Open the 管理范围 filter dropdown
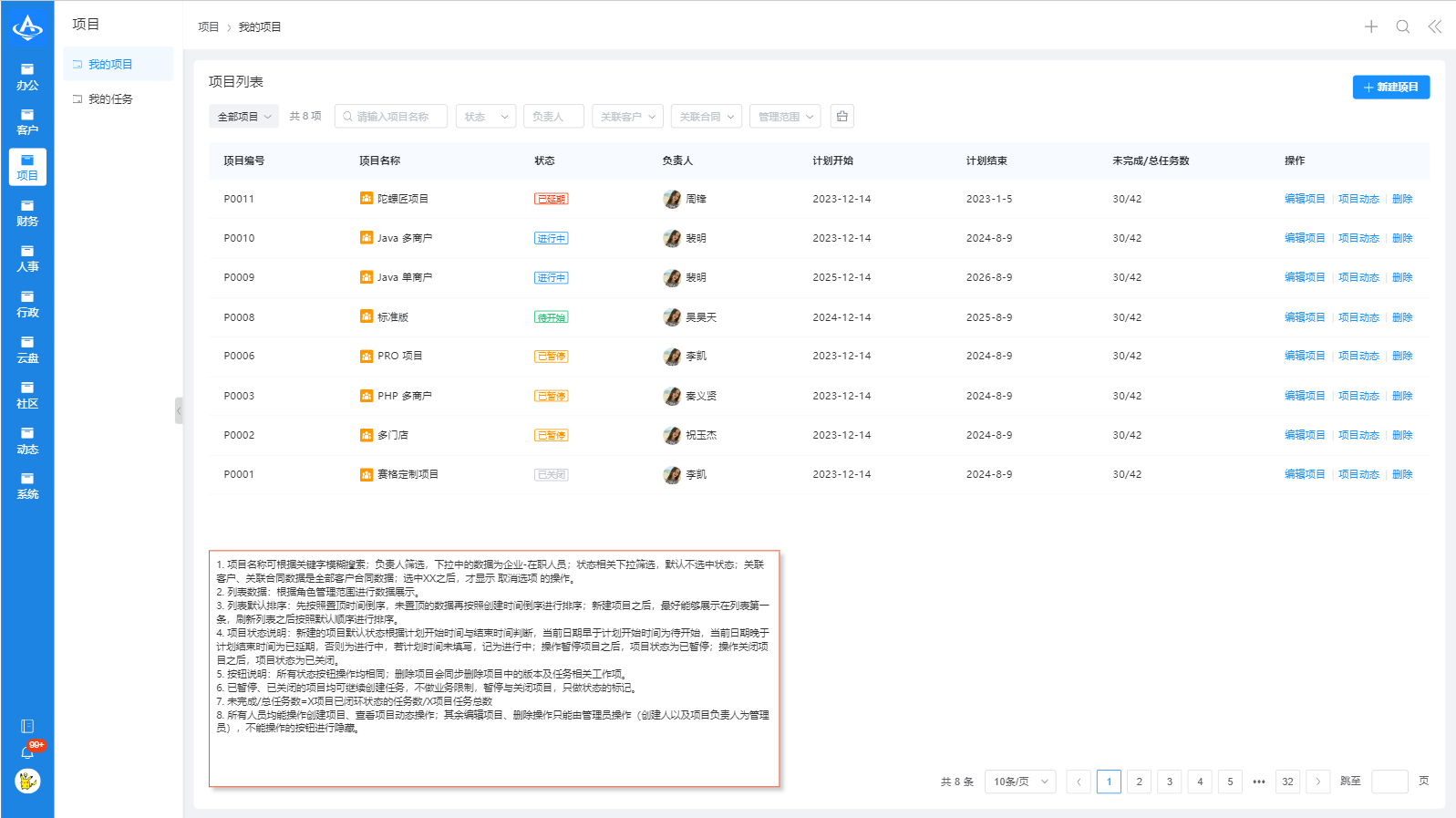The height and width of the screenshot is (818, 1456). coord(785,116)
